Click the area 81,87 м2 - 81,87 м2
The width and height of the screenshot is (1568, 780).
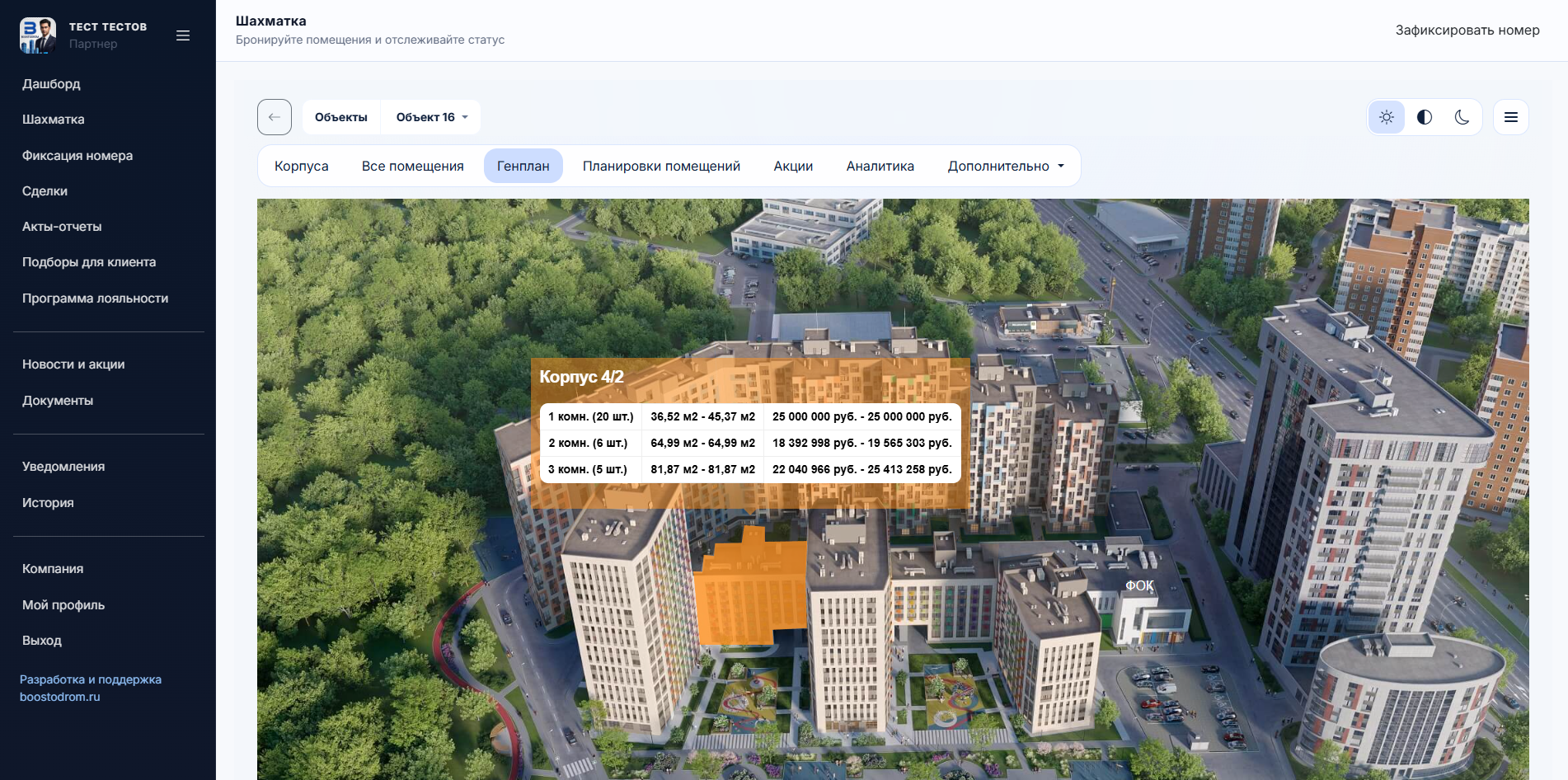pyautogui.click(x=702, y=469)
